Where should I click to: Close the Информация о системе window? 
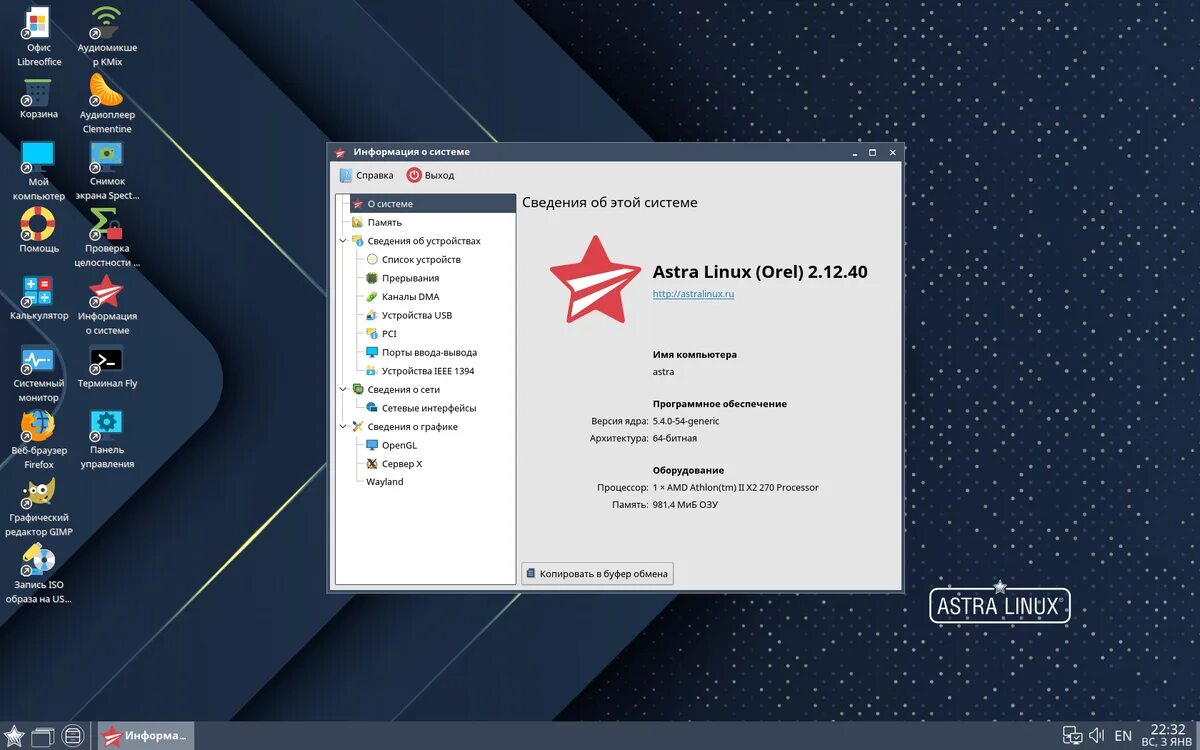pos(891,152)
